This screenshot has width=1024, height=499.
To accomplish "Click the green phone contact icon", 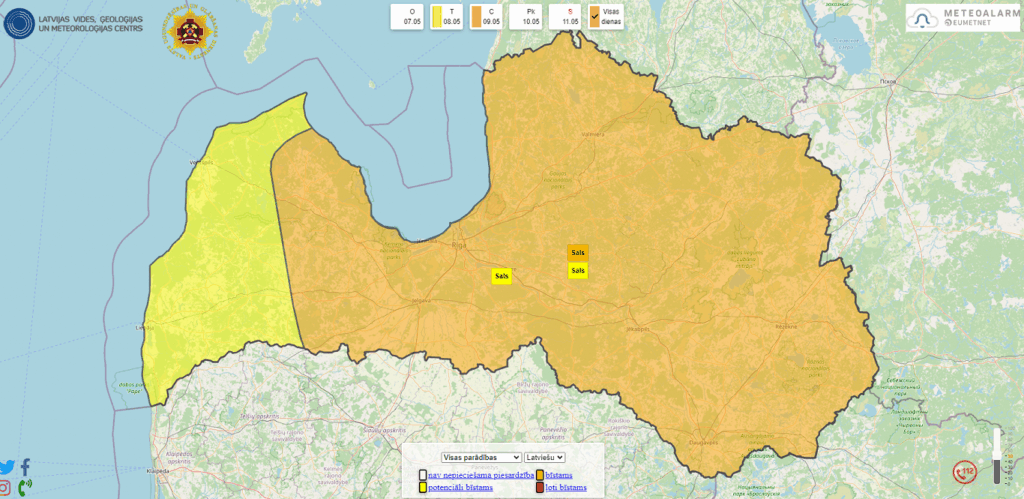I will [25, 487].
